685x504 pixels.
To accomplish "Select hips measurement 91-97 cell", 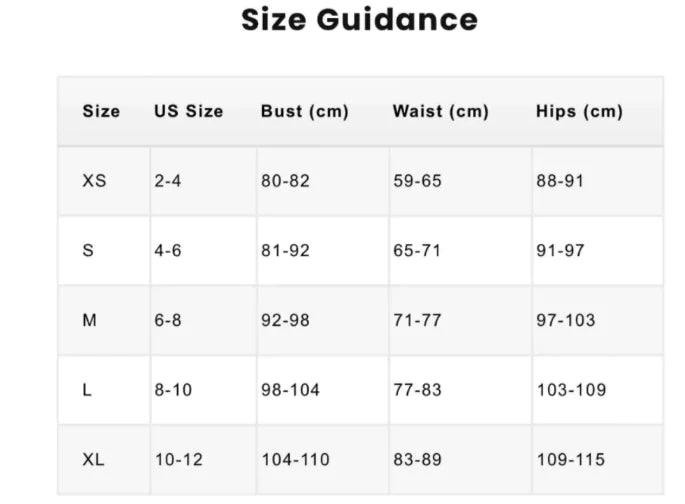I will click(x=560, y=251).
